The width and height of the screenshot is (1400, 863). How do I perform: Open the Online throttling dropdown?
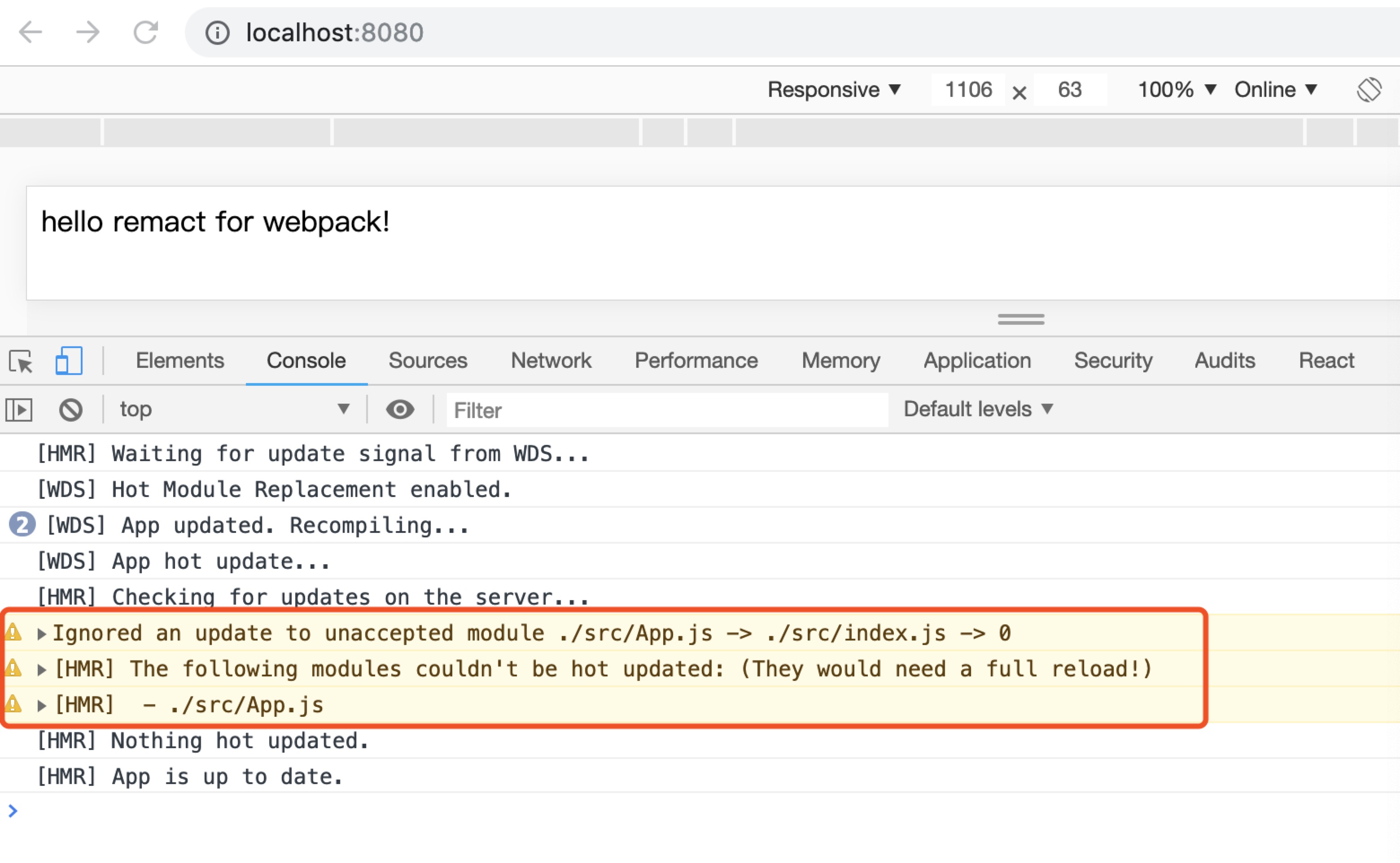(1276, 90)
